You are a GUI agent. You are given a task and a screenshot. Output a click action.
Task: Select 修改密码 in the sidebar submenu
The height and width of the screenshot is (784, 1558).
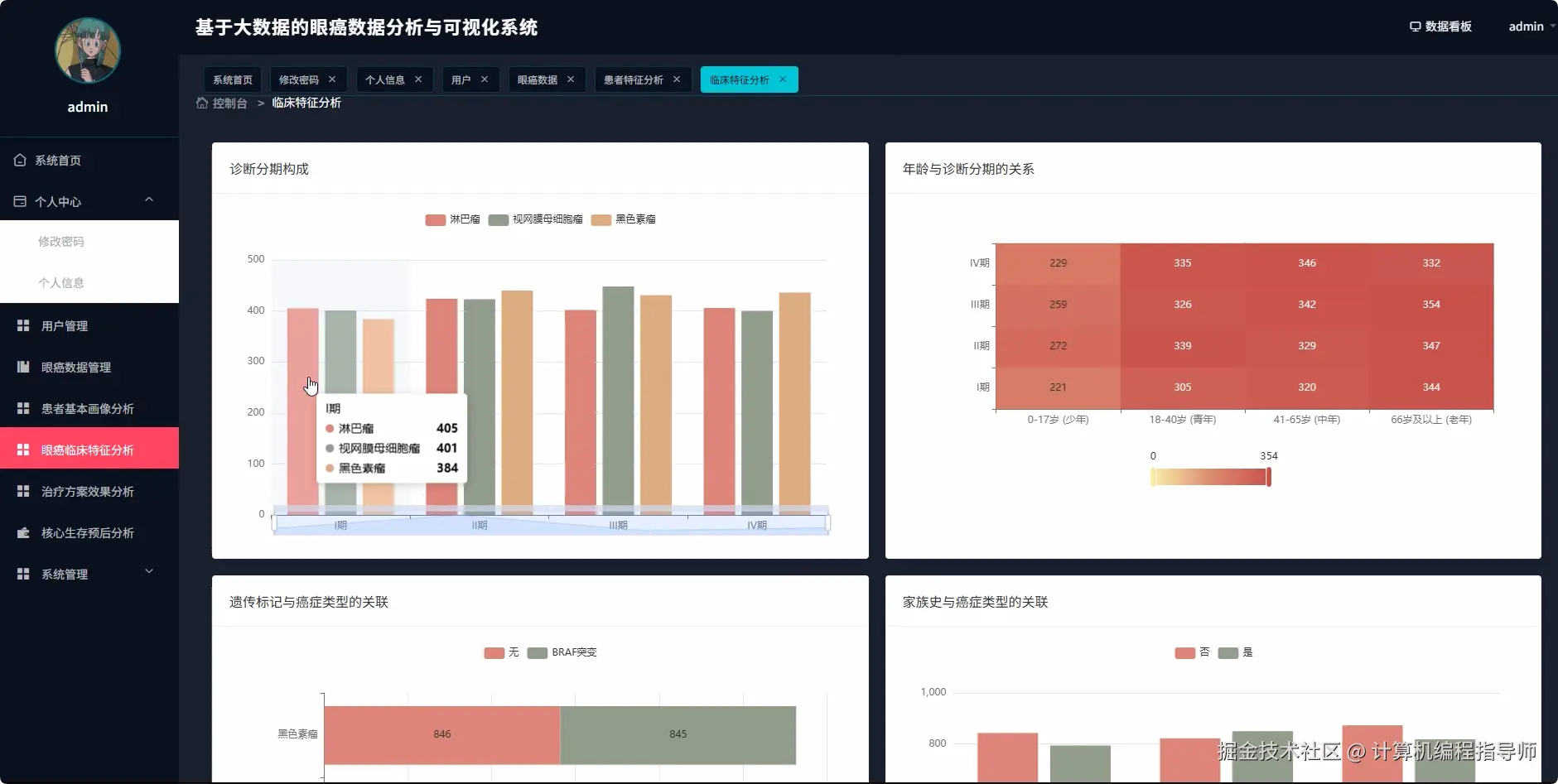coord(89,241)
